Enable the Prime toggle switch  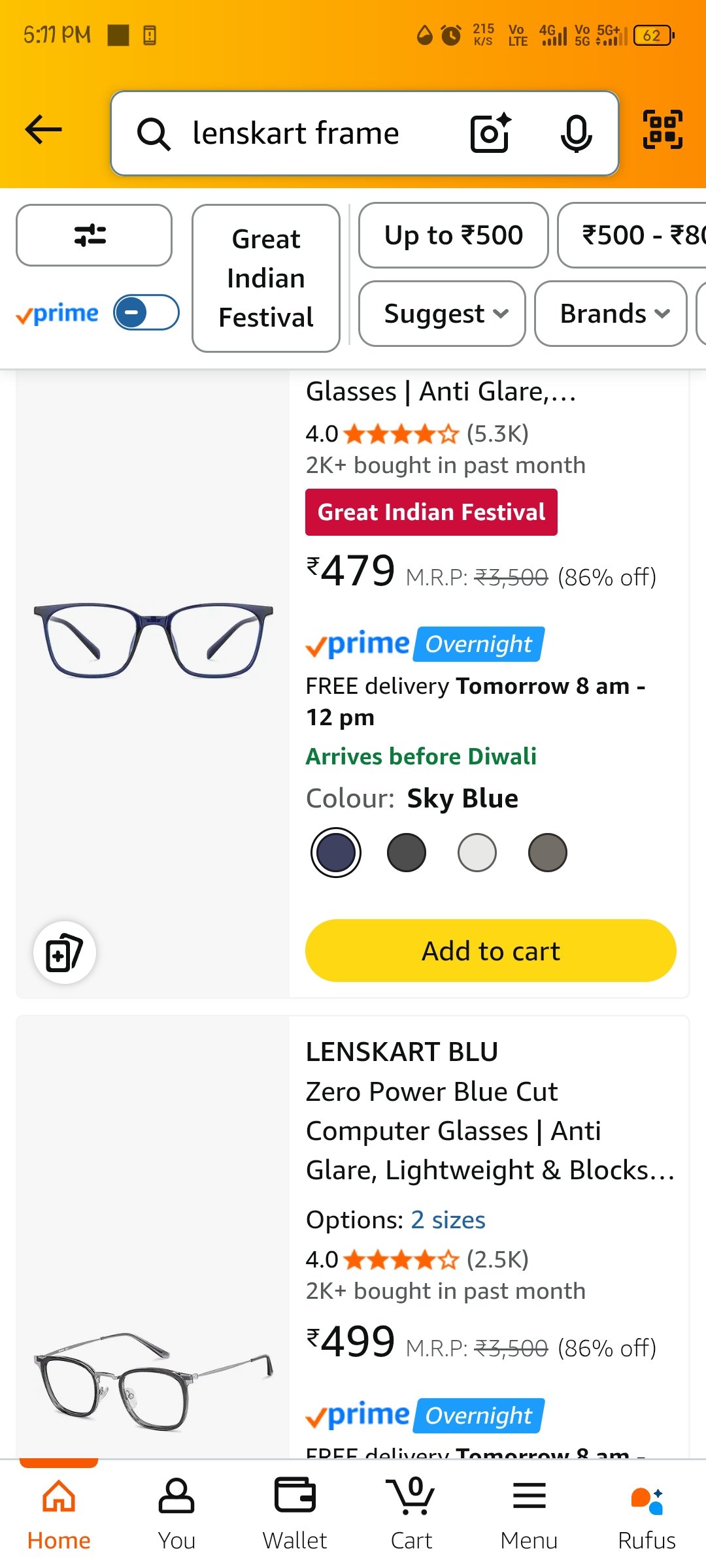tap(146, 312)
